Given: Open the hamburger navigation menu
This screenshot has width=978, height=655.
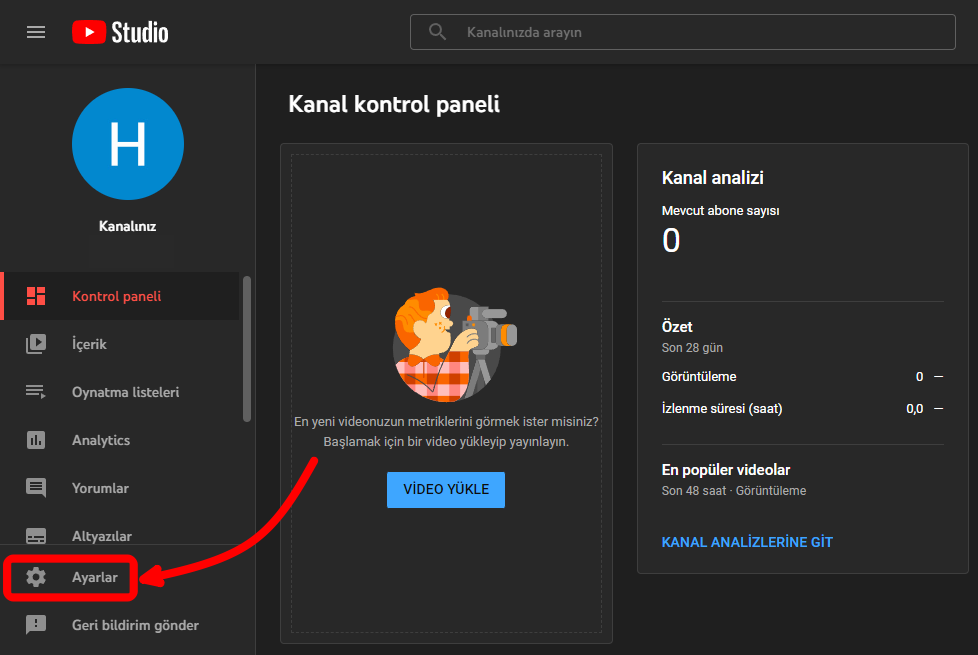Looking at the screenshot, I should pyautogui.click(x=36, y=32).
